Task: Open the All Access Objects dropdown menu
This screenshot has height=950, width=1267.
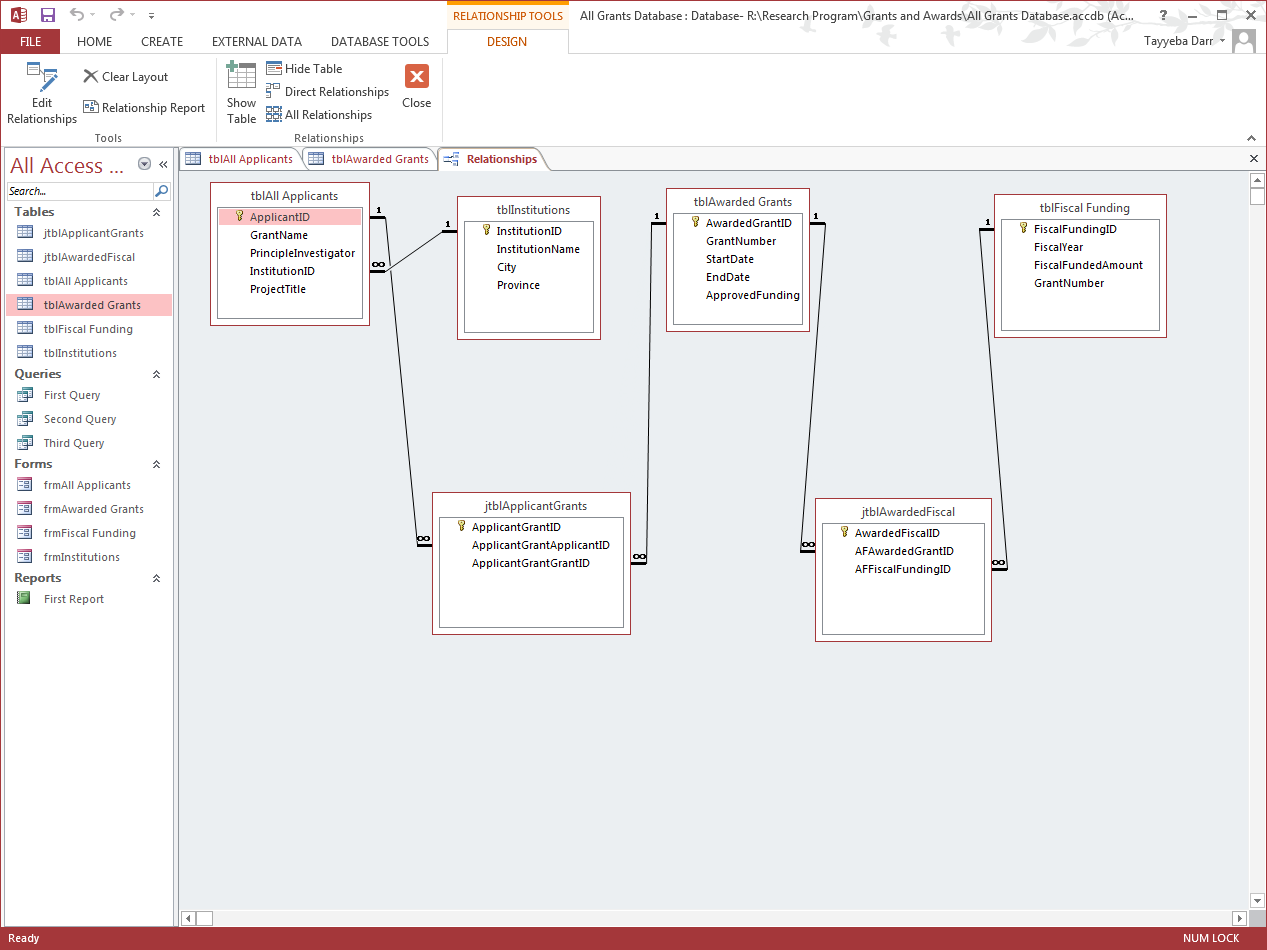Action: (145, 165)
